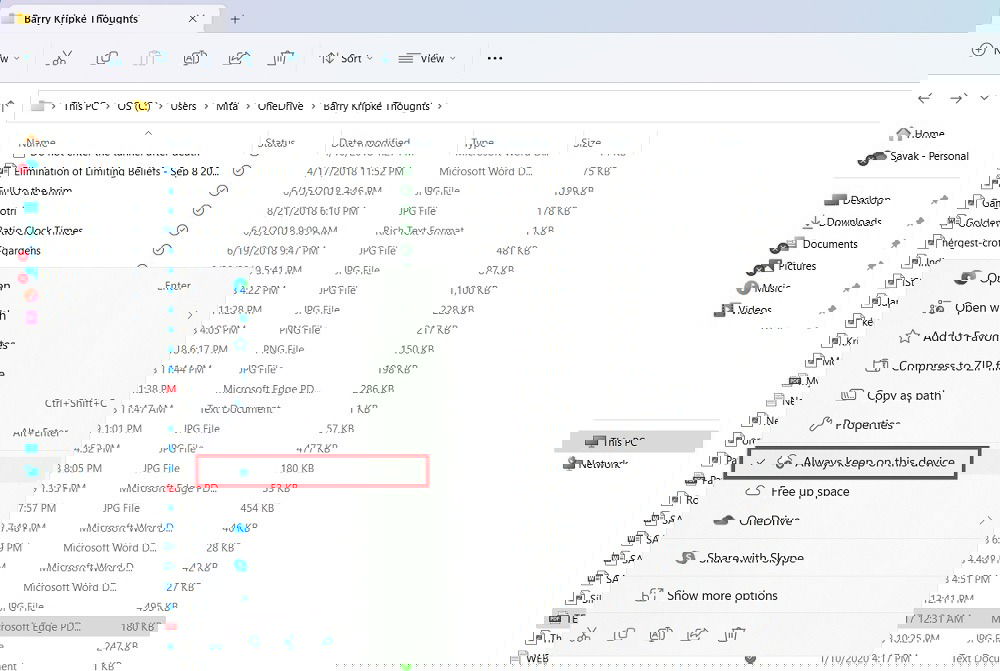
Task: Sort by the Name column header
Action: click(x=40, y=142)
